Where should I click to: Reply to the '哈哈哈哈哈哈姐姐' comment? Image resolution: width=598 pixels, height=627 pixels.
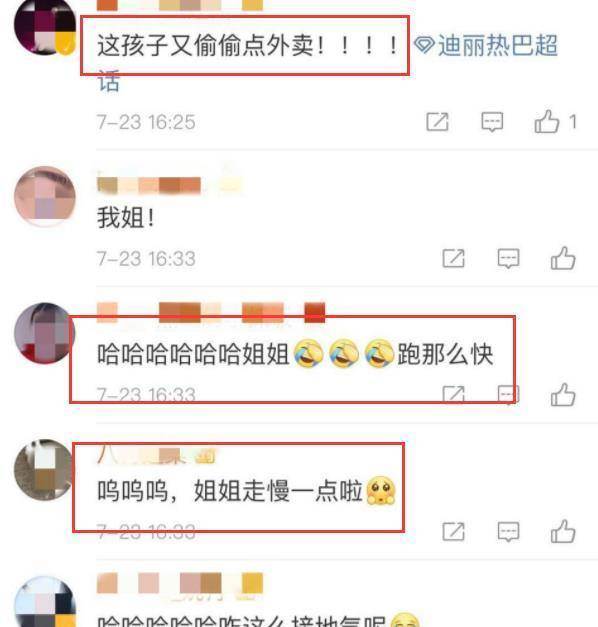[508, 395]
